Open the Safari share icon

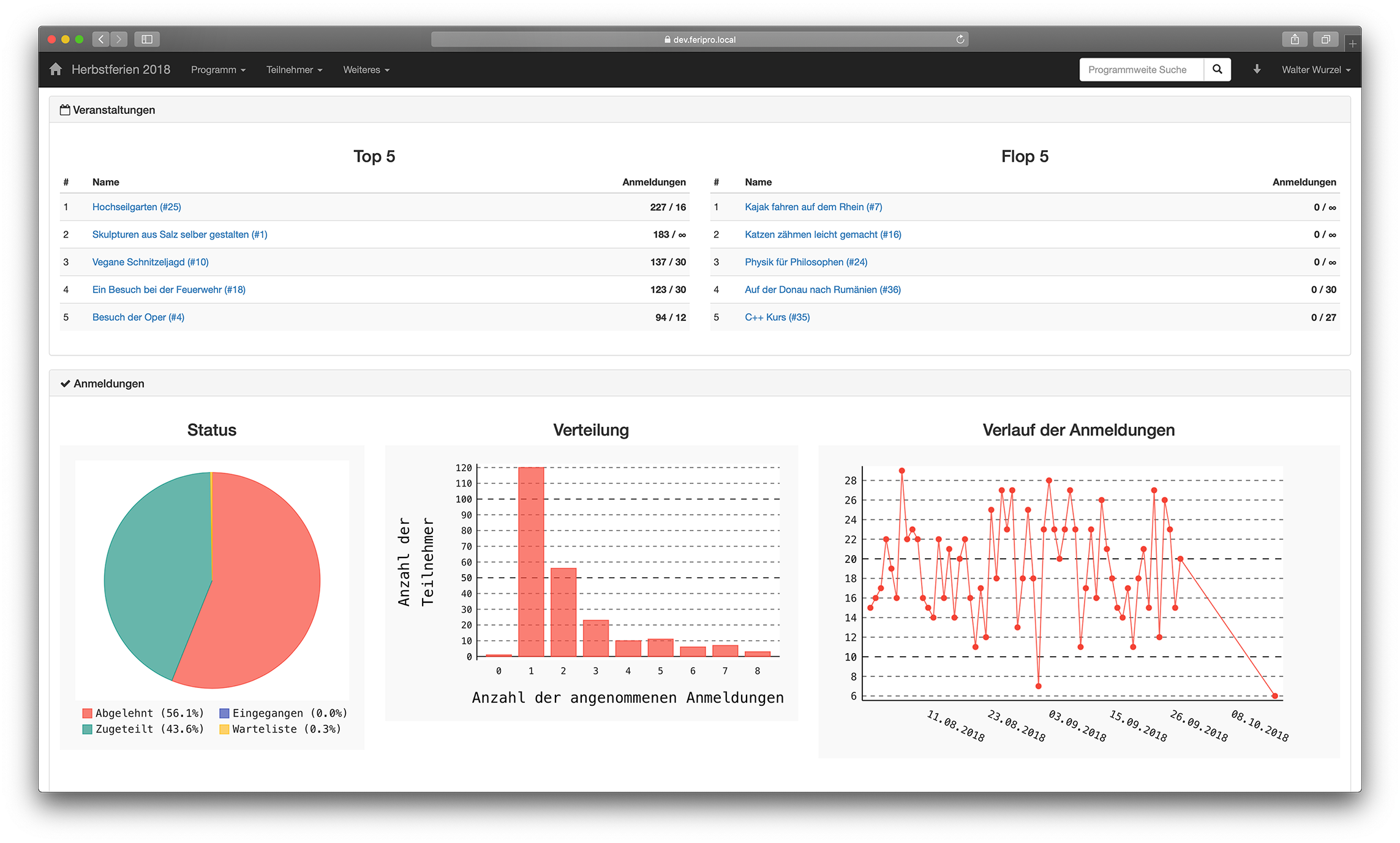coord(1295,39)
